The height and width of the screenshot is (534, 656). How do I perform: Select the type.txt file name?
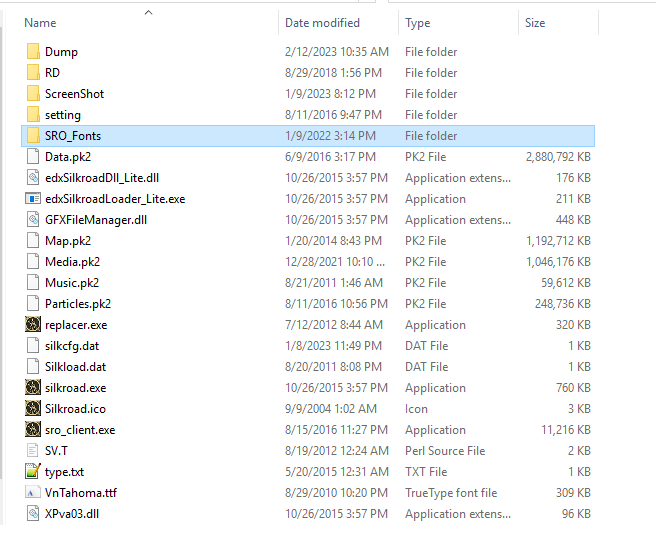pyautogui.click(x=64, y=471)
